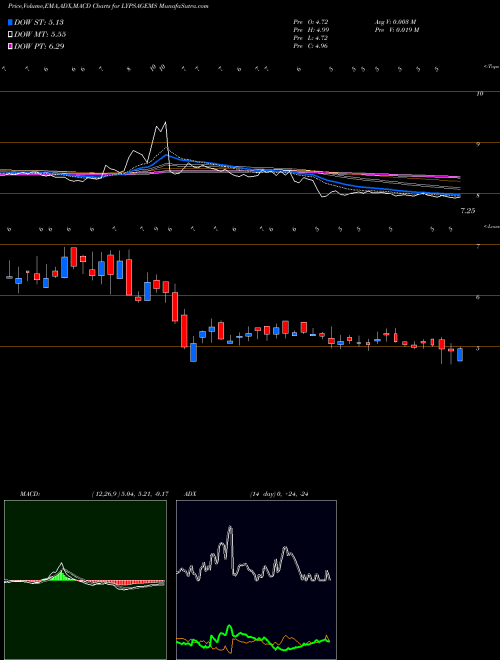The height and width of the screenshot is (660, 500).
Task: Click the 'Pre O: 4.72' value
Action: (311, 22)
